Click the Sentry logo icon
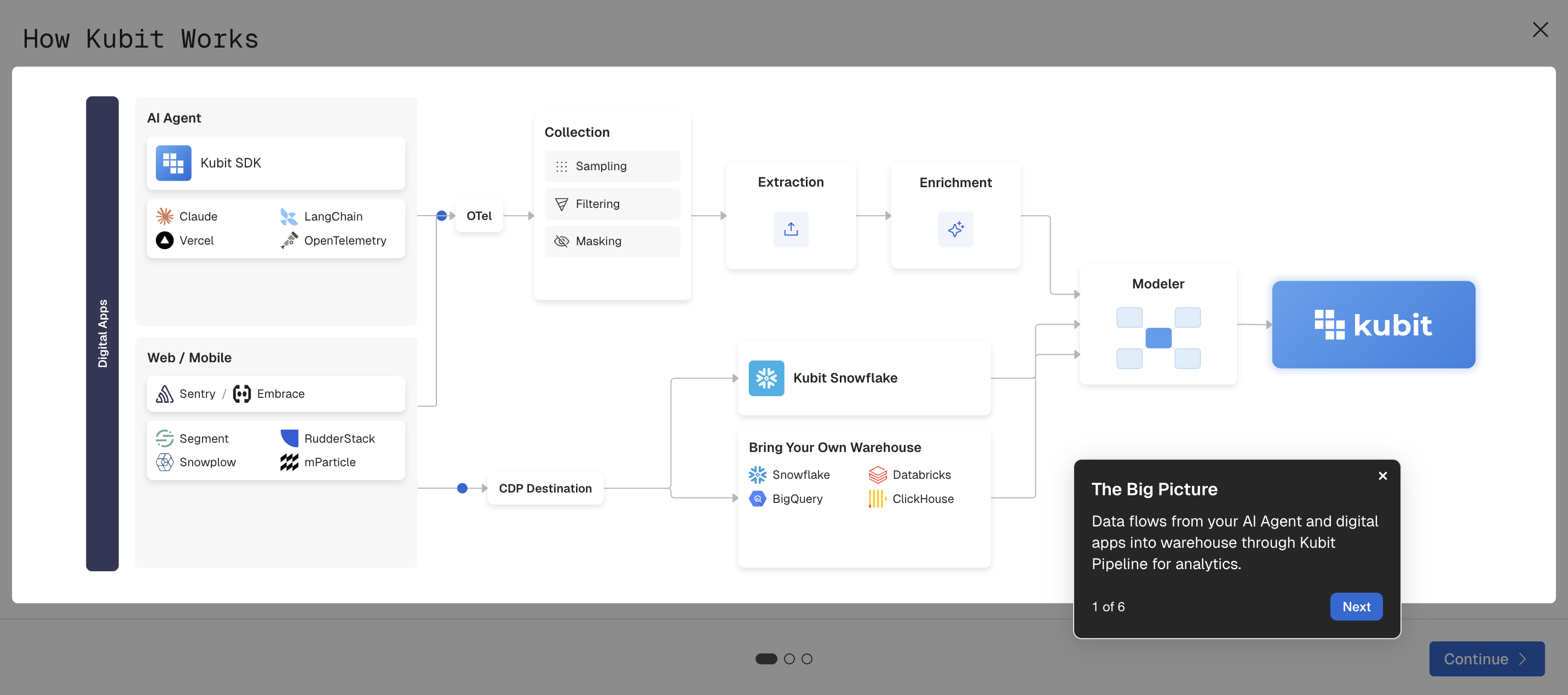Image resolution: width=1568 pixels, height=695 pixels. click(164, 394)
